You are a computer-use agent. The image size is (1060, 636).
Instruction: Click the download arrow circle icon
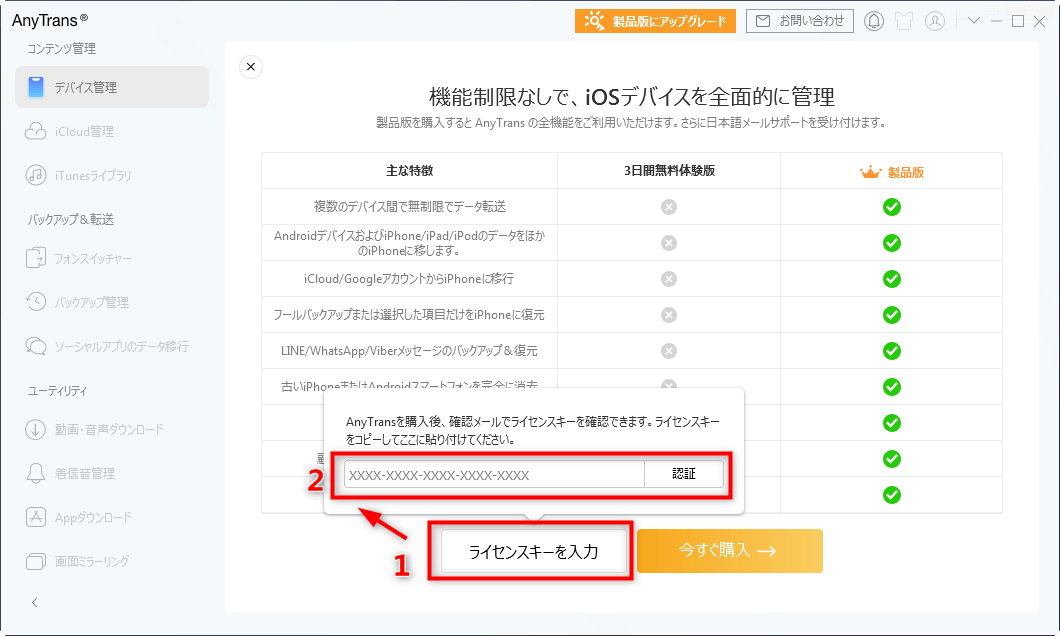tap(35, 429)
